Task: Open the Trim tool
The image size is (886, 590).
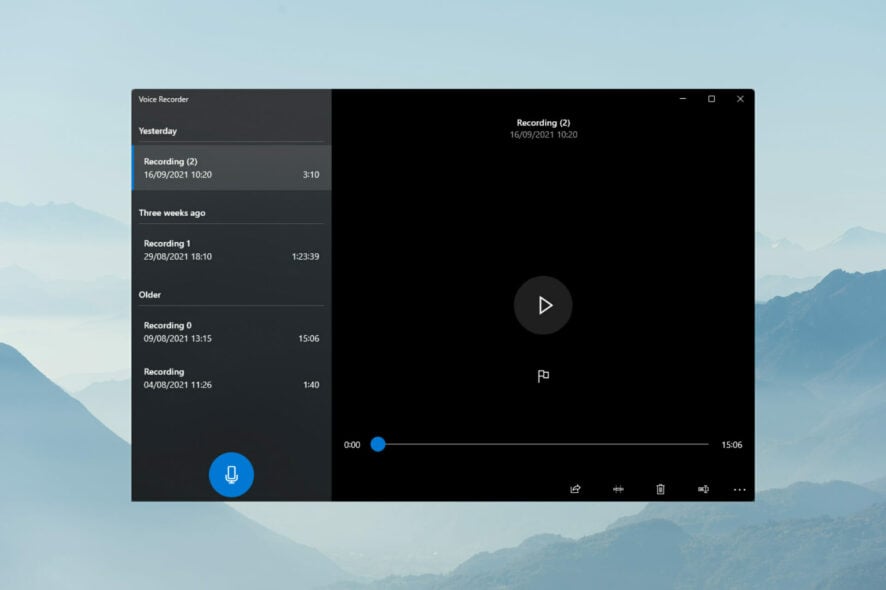Action: coord(618,489)
